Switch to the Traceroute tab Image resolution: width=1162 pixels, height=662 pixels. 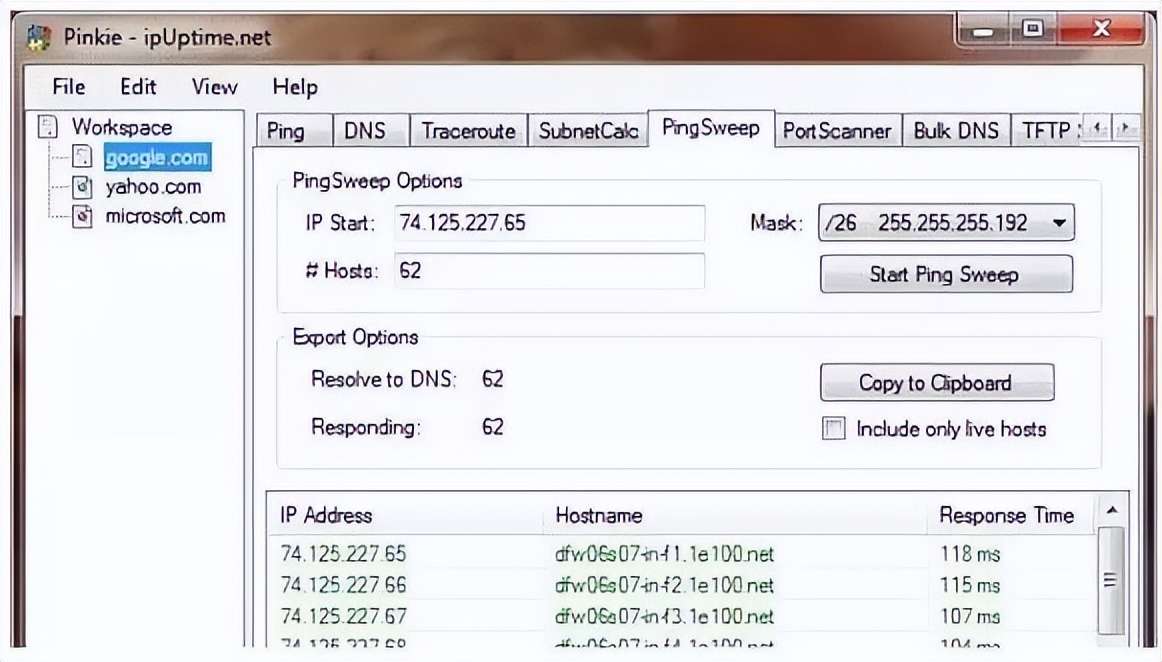468,131
